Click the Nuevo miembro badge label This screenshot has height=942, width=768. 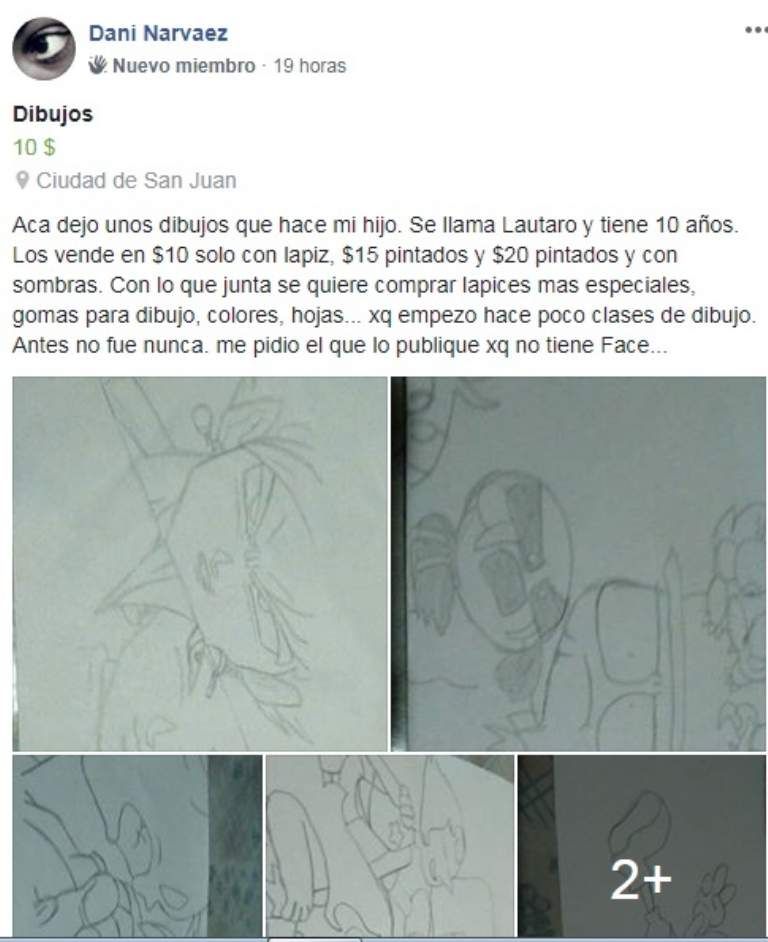click(184, 65)
